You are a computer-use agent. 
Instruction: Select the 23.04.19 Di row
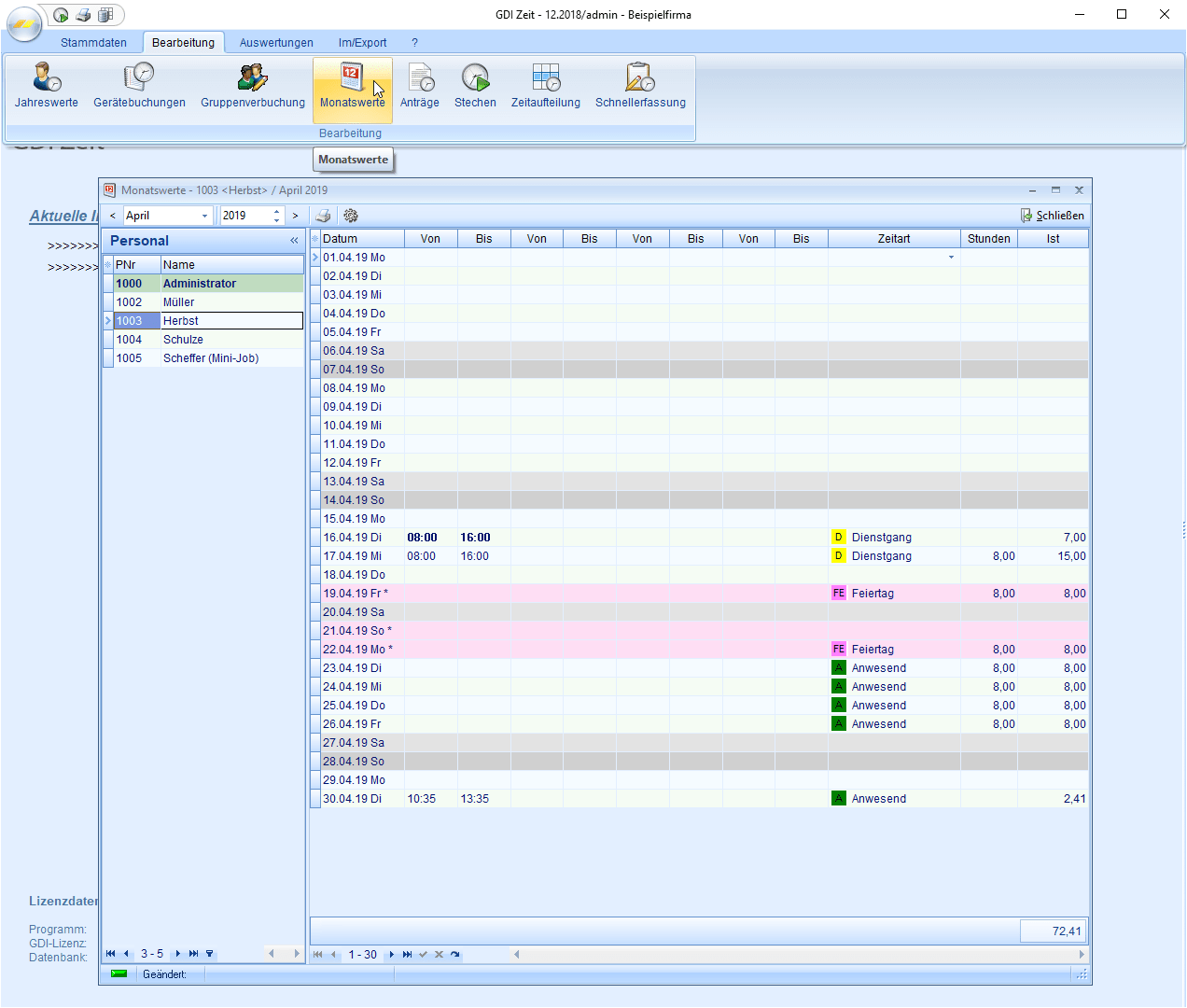click(x=352, y=668)
